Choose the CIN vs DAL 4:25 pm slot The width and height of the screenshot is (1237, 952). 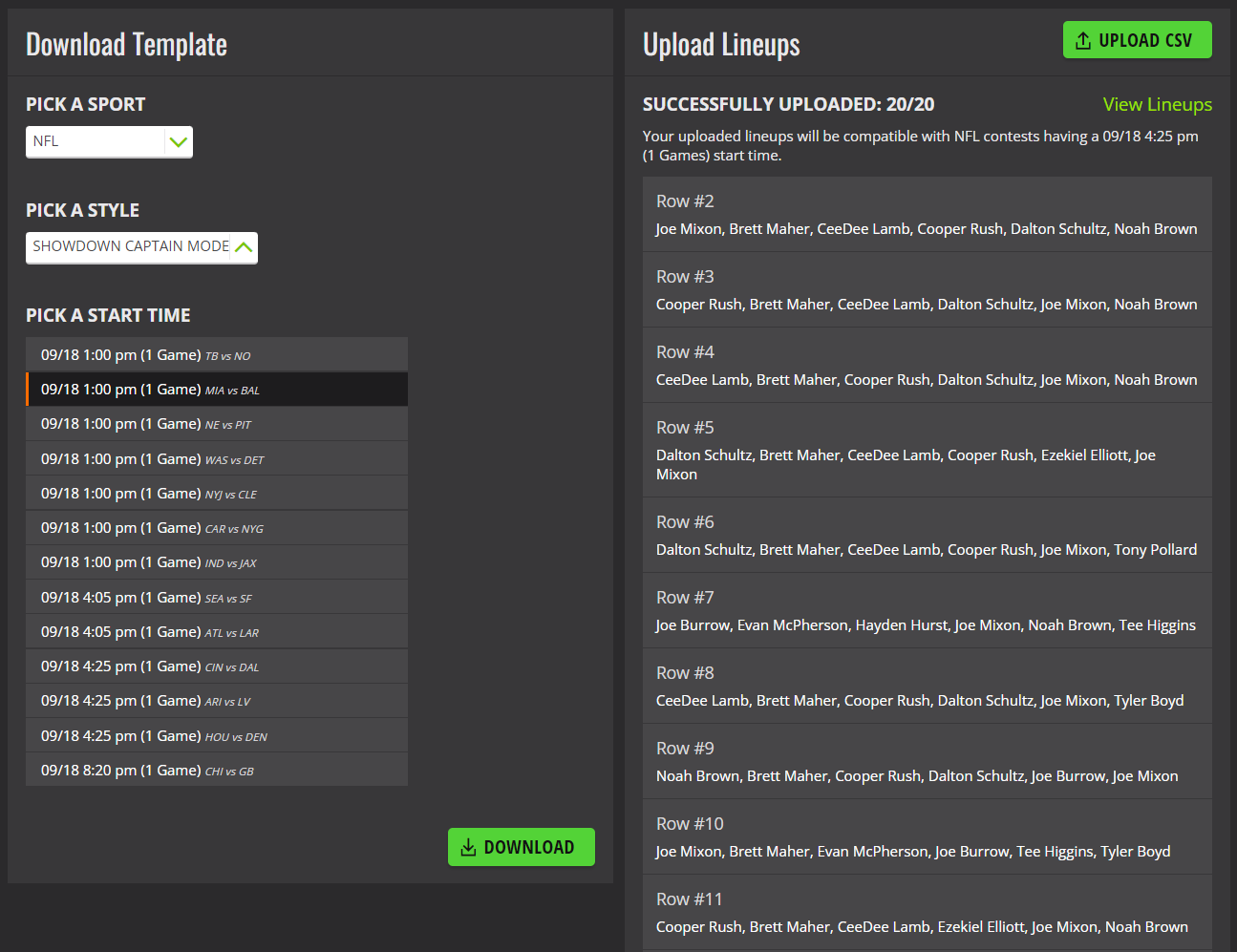[217, 666]
